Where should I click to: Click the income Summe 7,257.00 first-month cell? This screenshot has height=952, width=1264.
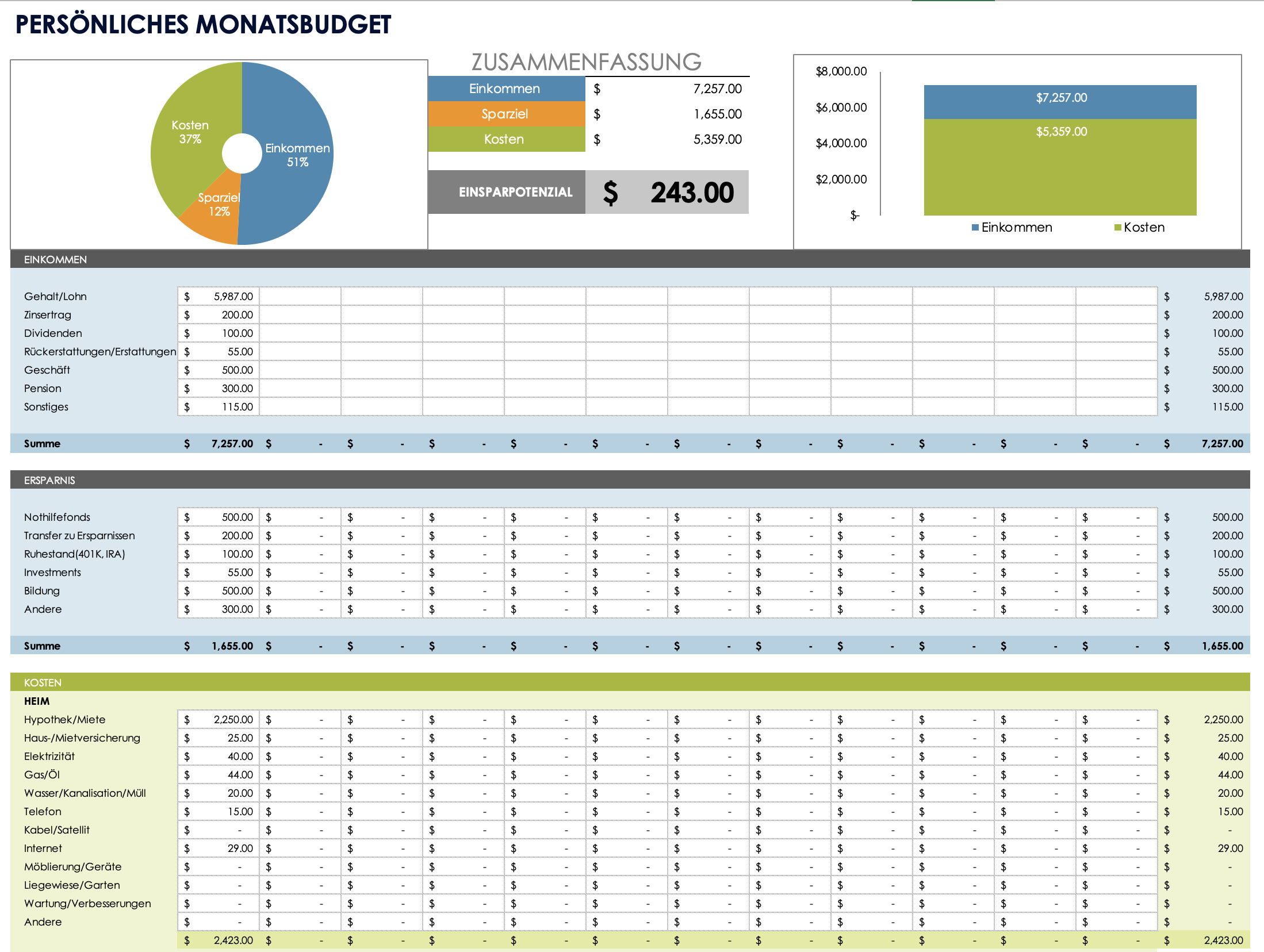click(219, 443)
